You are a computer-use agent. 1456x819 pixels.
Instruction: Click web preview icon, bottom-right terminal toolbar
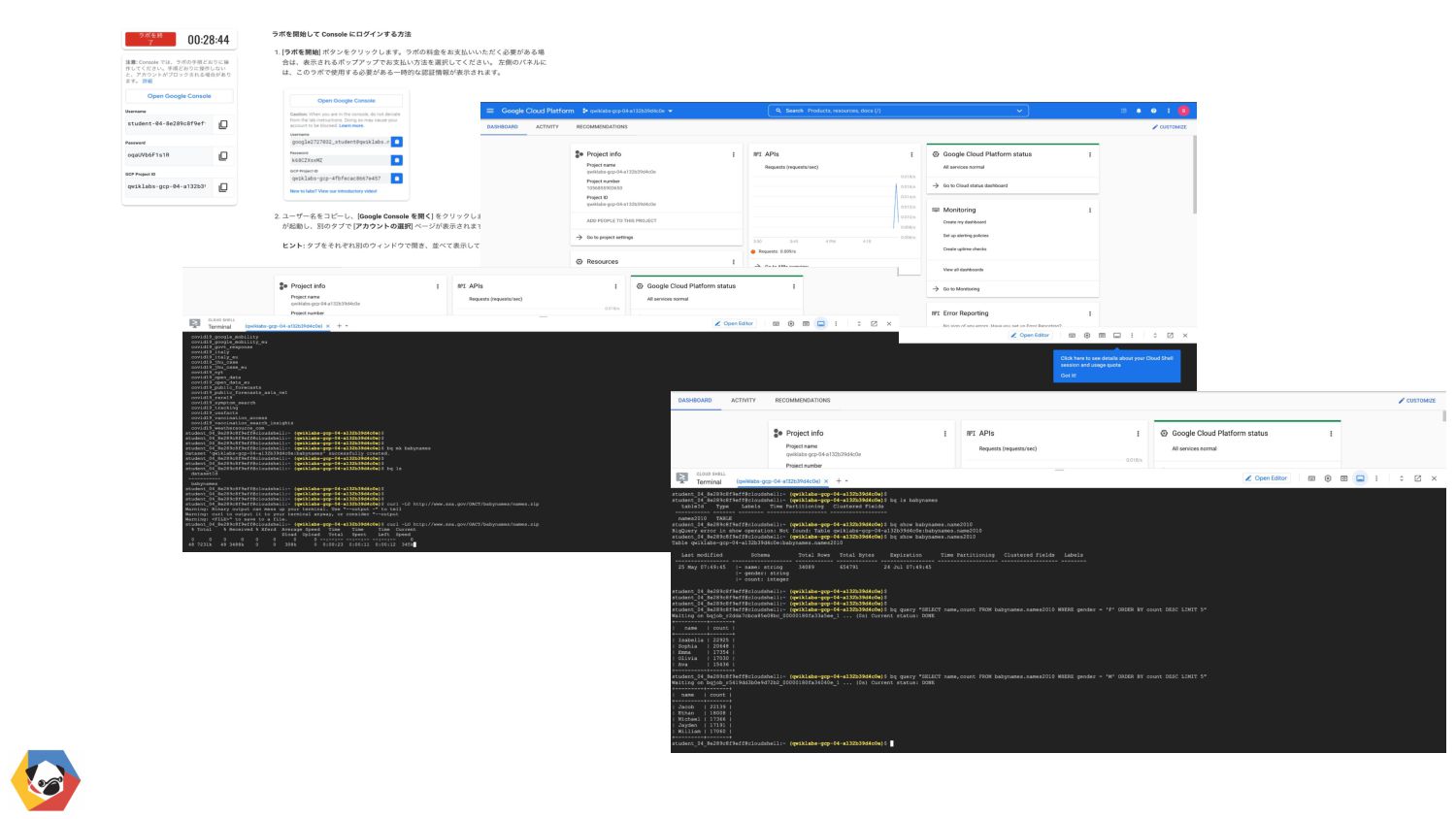(1343, 478)
